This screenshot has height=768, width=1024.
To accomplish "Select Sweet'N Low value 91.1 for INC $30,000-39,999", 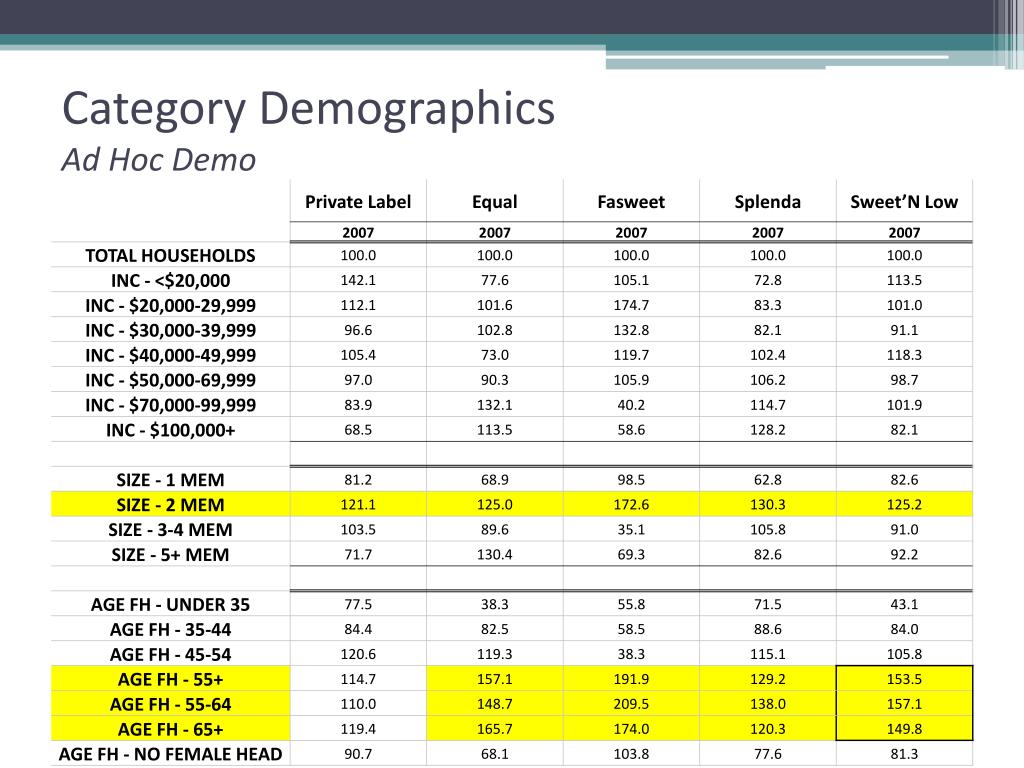I will coord(904,330).
